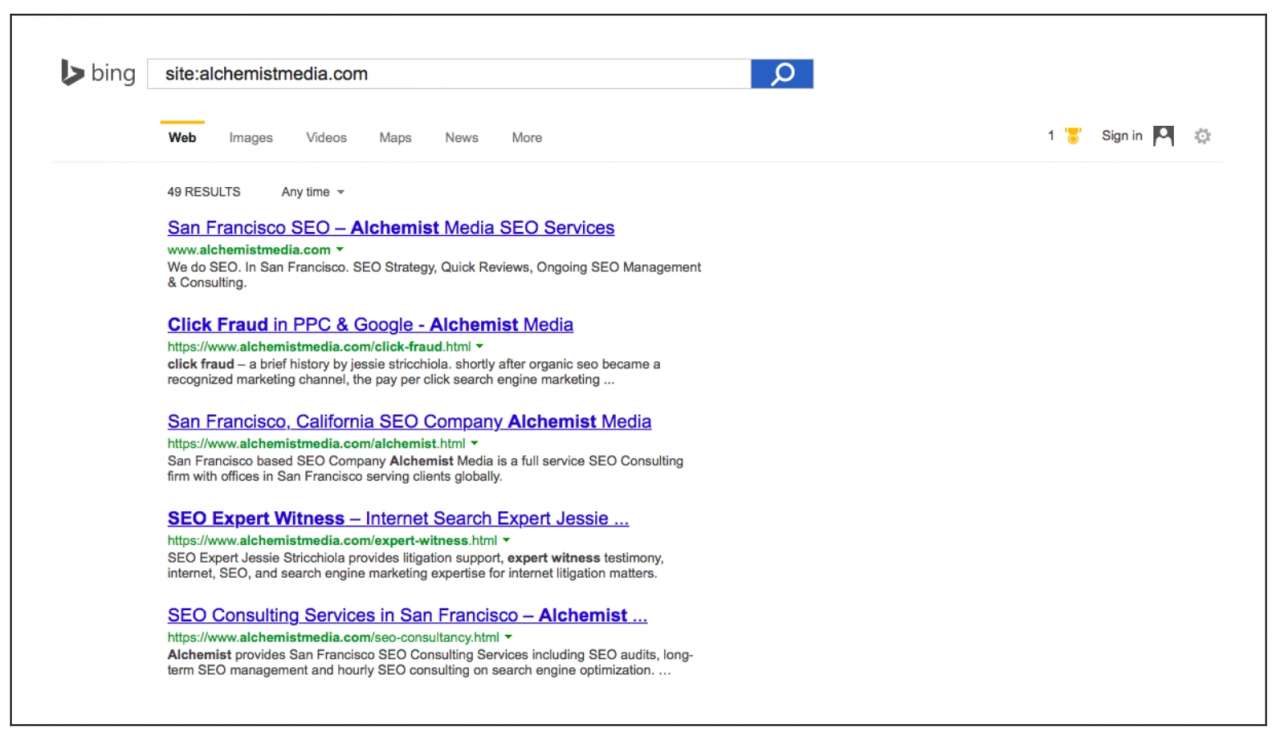Expand arrow next to alchemist.html URL

[x=474, y=443]
